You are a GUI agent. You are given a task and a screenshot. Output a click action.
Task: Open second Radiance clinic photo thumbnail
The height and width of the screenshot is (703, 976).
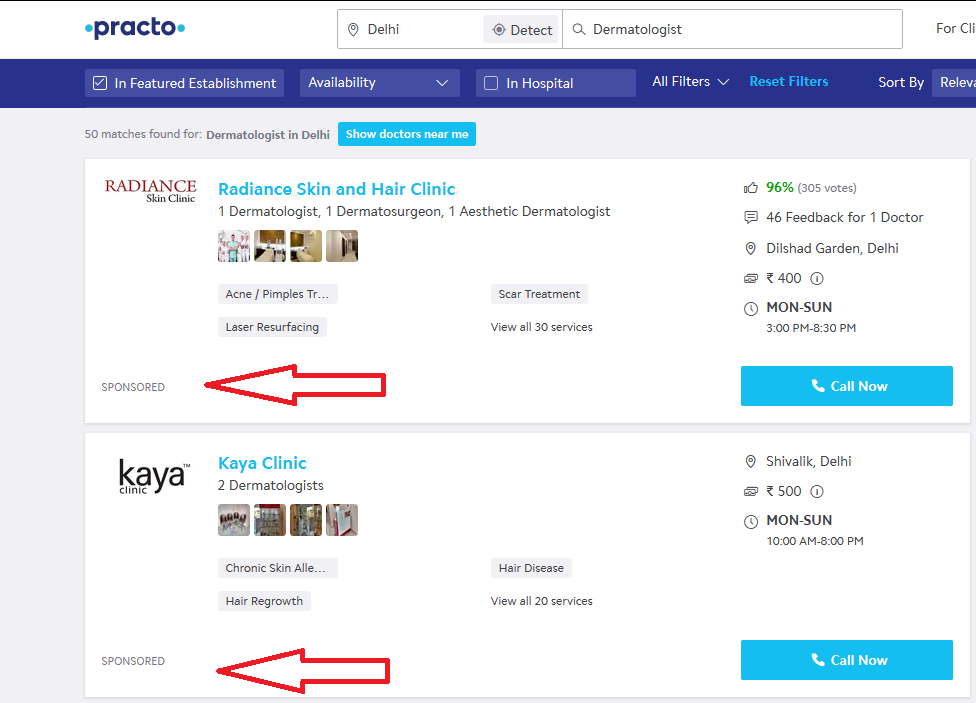pos(270,246)
